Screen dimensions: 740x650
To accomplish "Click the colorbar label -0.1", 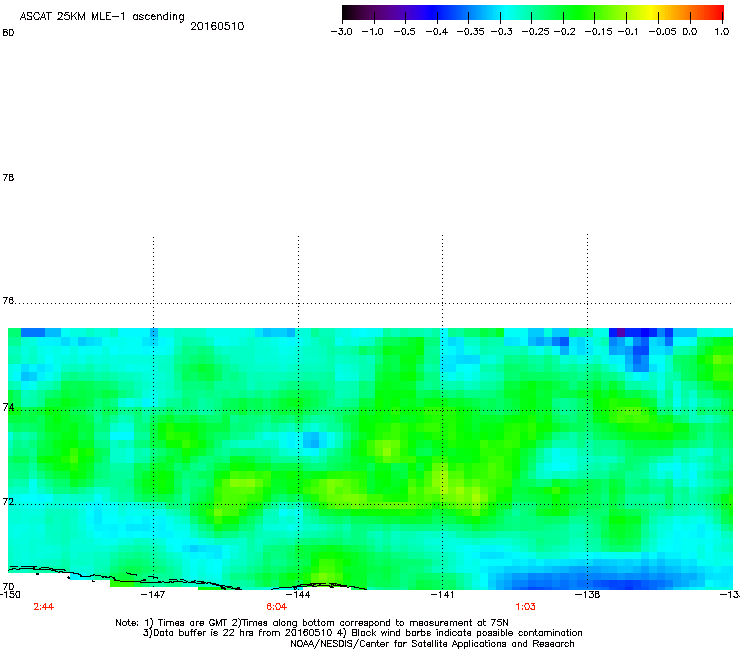I will pos(627,32).
